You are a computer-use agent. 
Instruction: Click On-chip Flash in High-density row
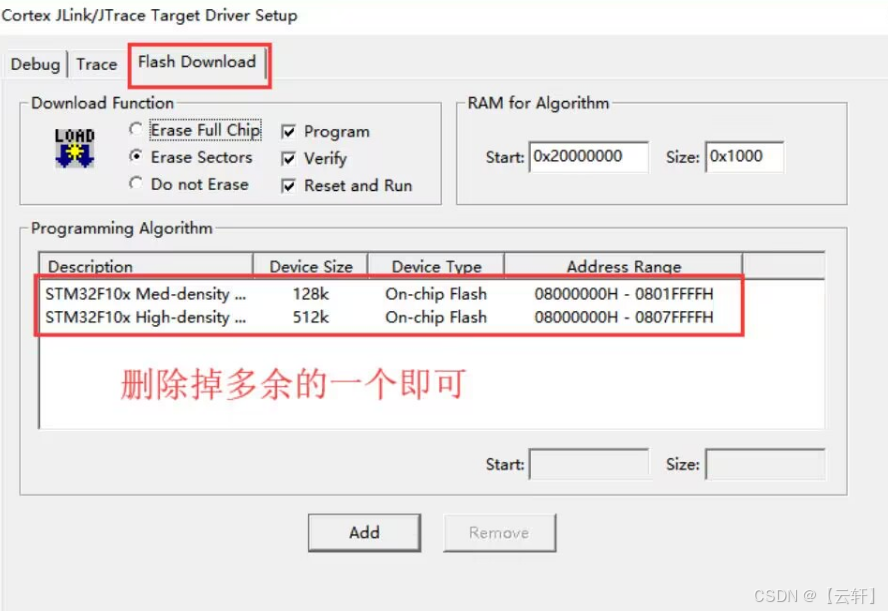click(x=436, y=317)
